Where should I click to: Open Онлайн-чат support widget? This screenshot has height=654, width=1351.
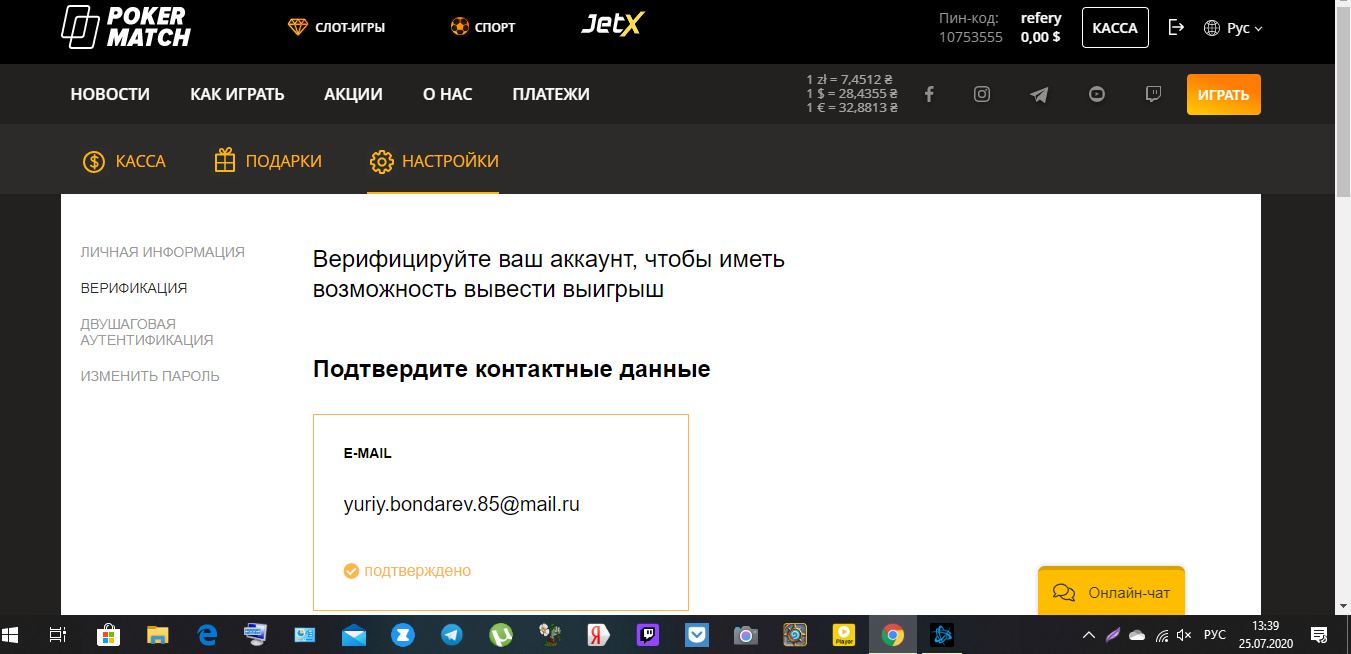[1111, 593]
